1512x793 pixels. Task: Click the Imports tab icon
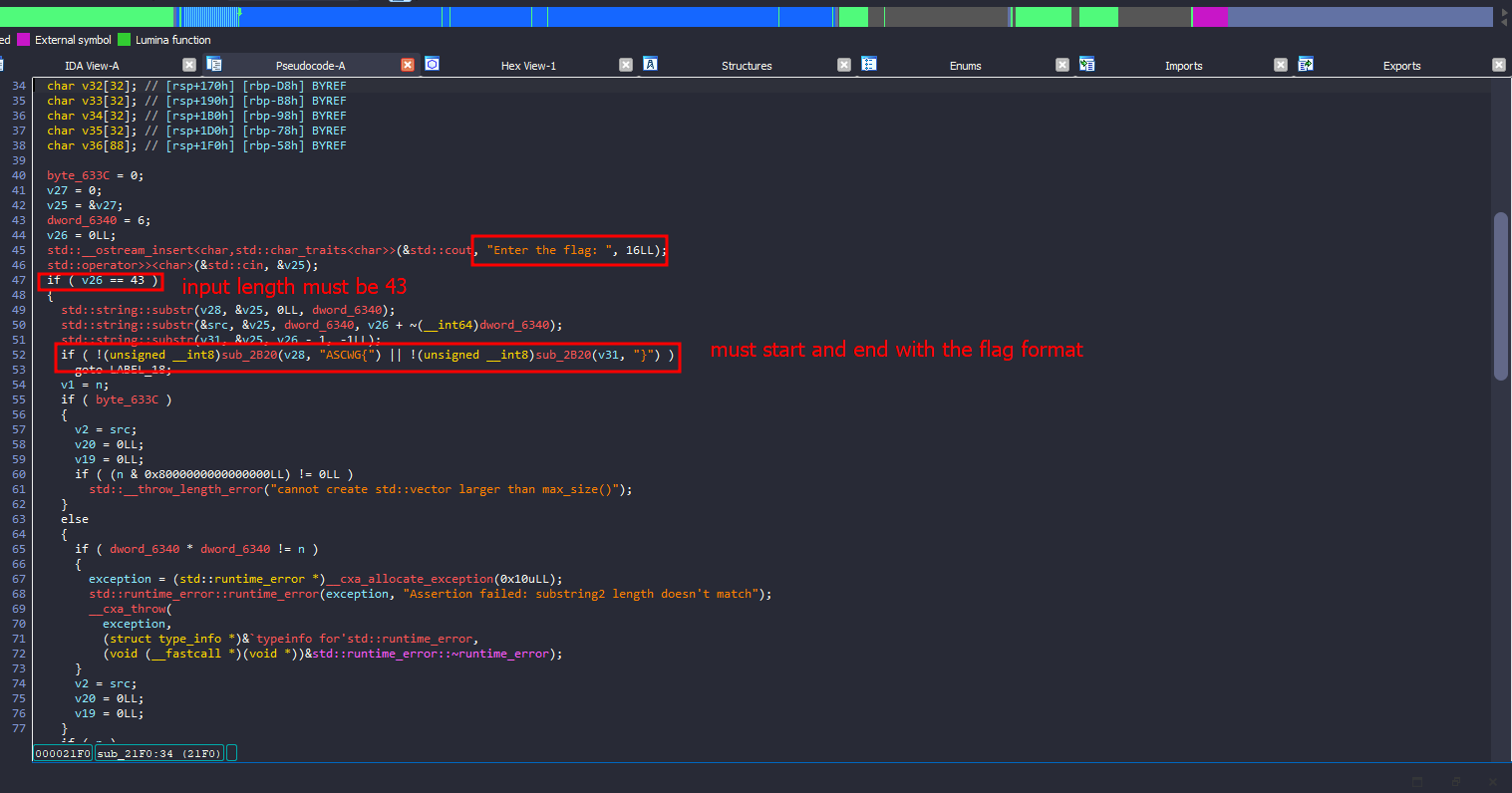(1086, 65)
